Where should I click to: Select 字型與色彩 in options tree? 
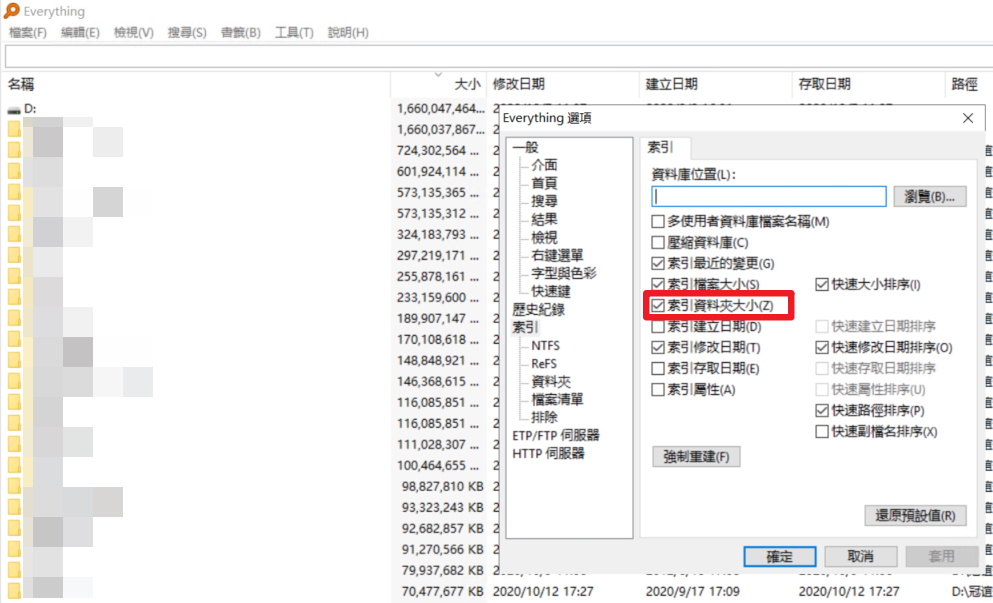tap(564, 274)
